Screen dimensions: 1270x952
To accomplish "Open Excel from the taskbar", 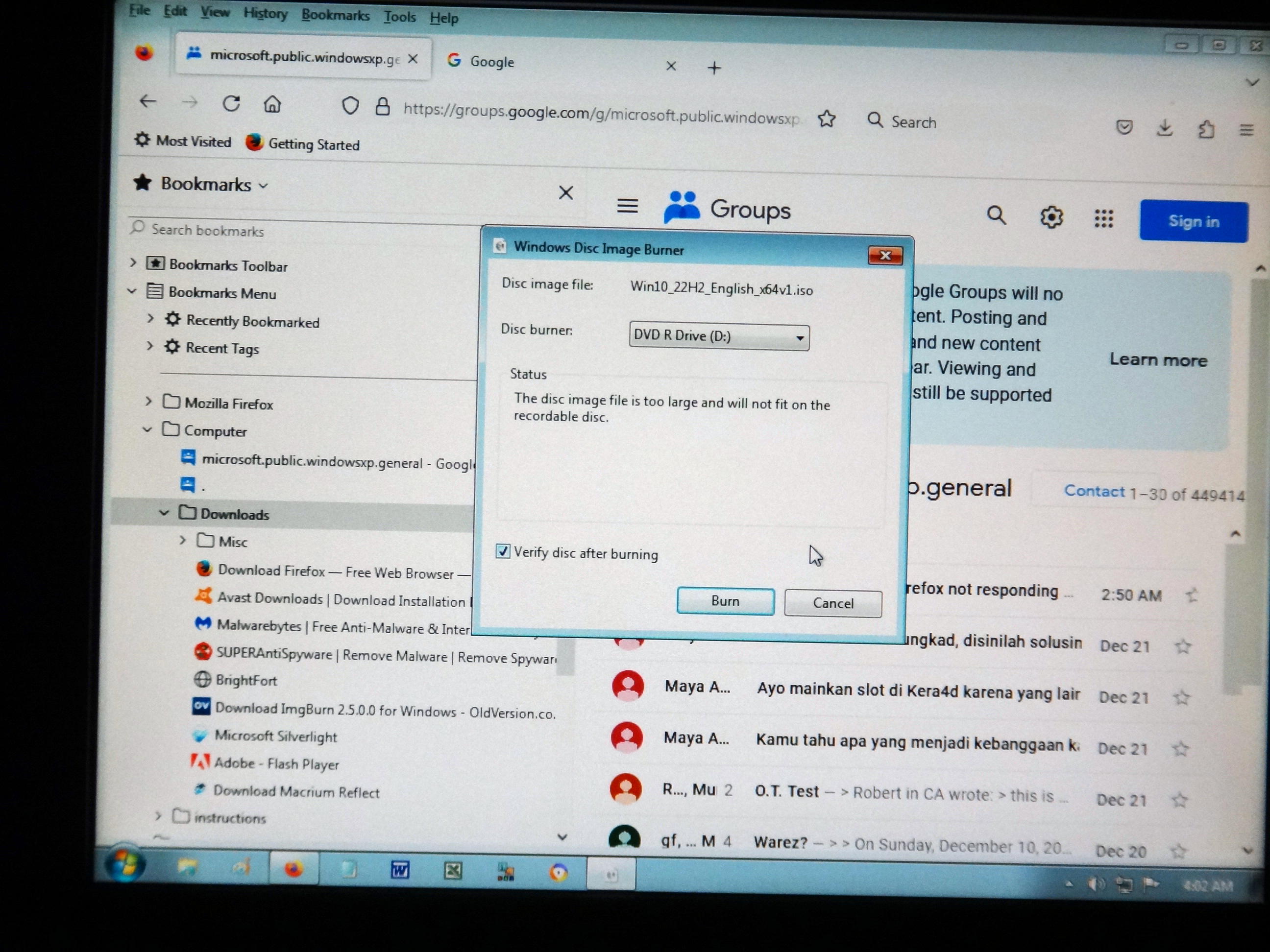I will click(452, 872).
